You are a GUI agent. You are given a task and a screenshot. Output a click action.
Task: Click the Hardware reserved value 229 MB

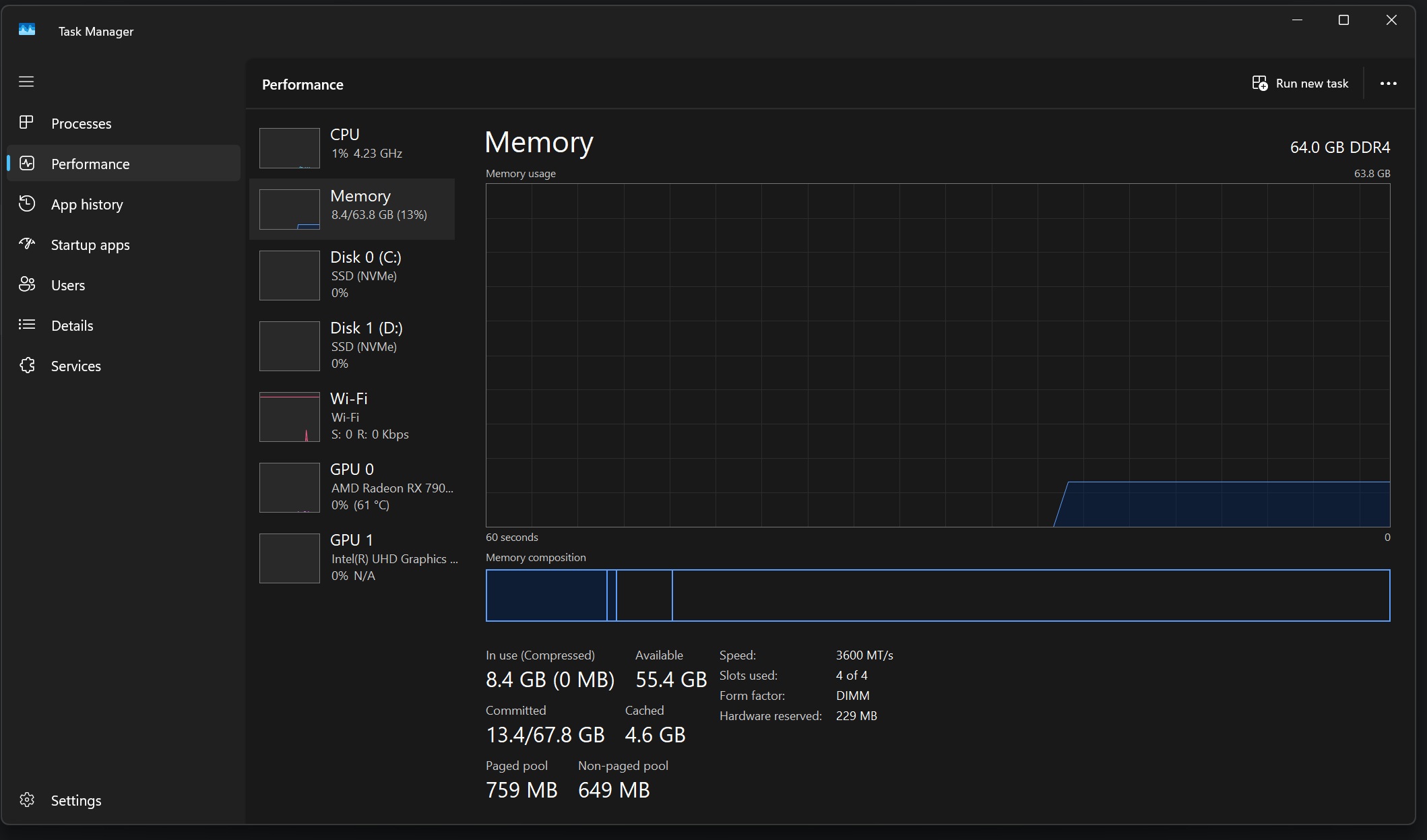click(856, 715)
